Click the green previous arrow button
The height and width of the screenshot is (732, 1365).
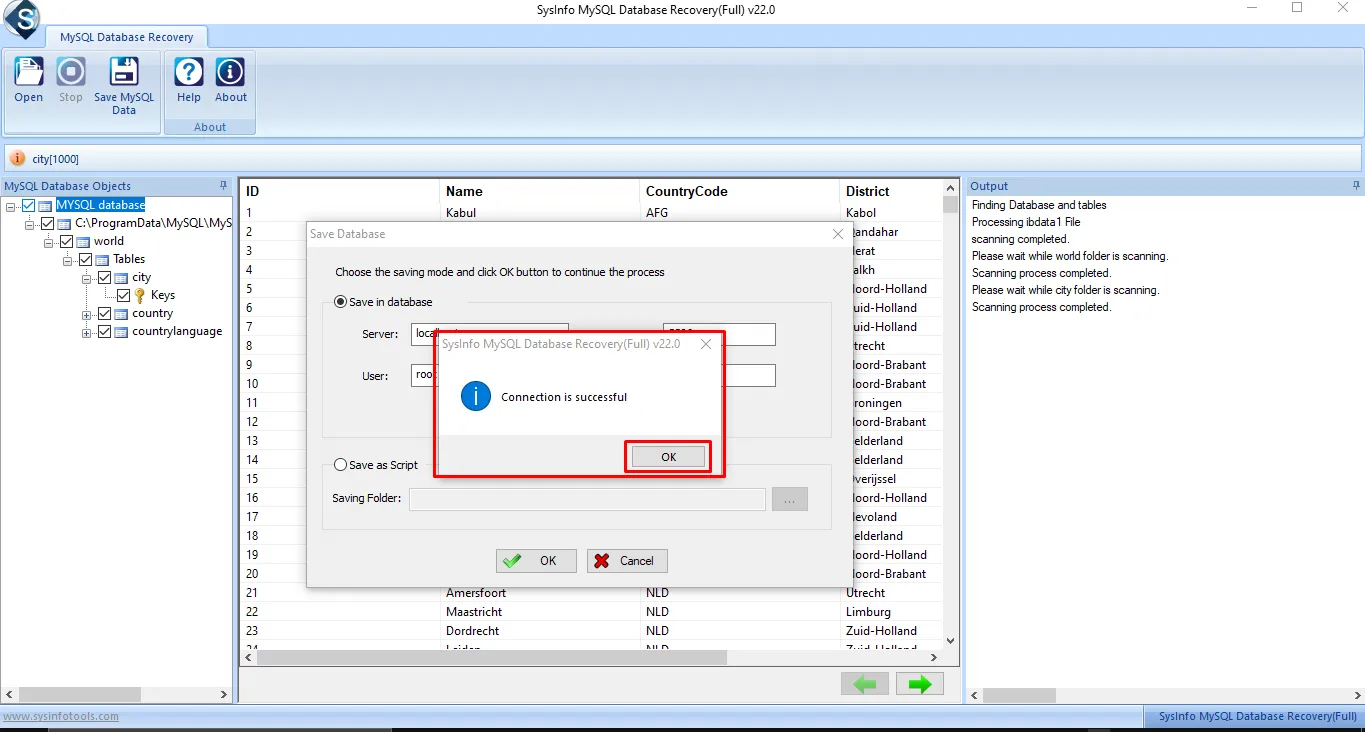[865, 684]
